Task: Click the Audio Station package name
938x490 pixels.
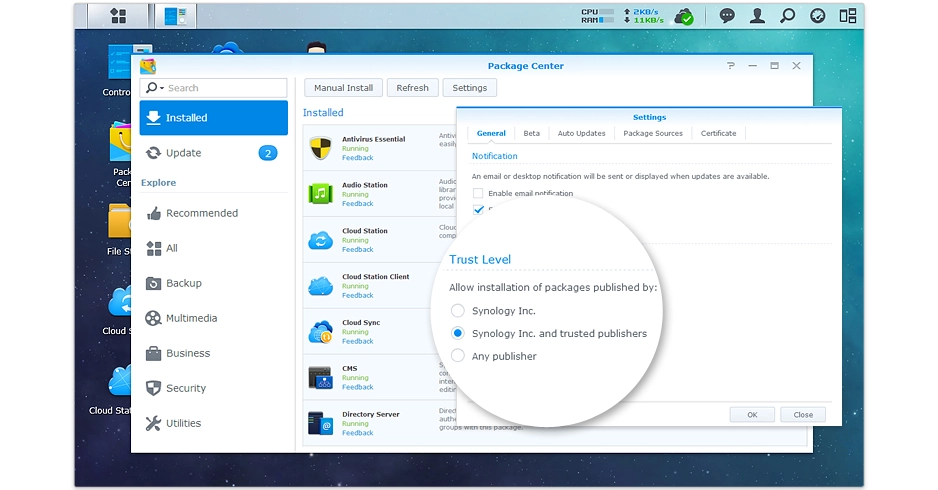Action: 365,185
